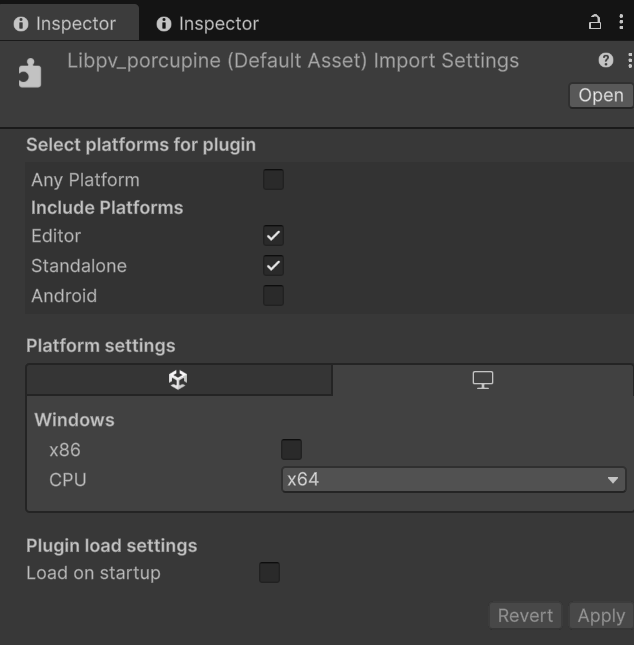Image resolution: width=634 pixels, height=645 pixels.
Task: Enable the Android platform checkbox
Action: [273, 296]
